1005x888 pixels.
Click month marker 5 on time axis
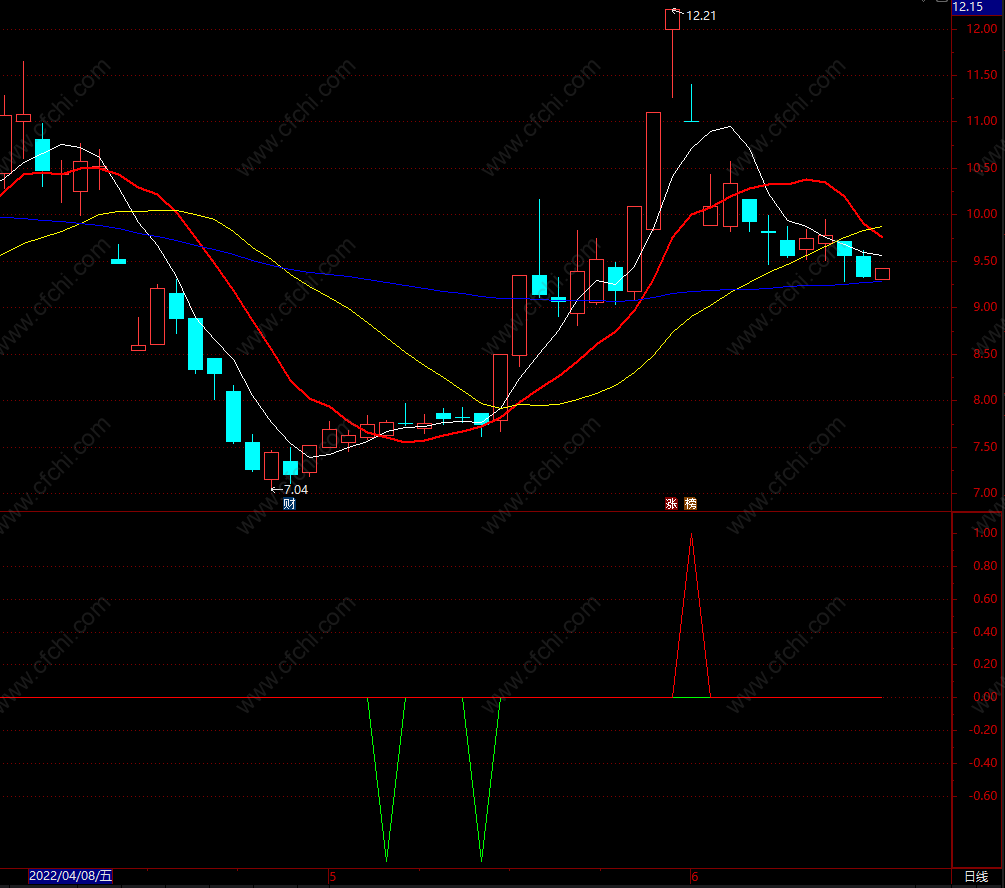coord(333,876)
